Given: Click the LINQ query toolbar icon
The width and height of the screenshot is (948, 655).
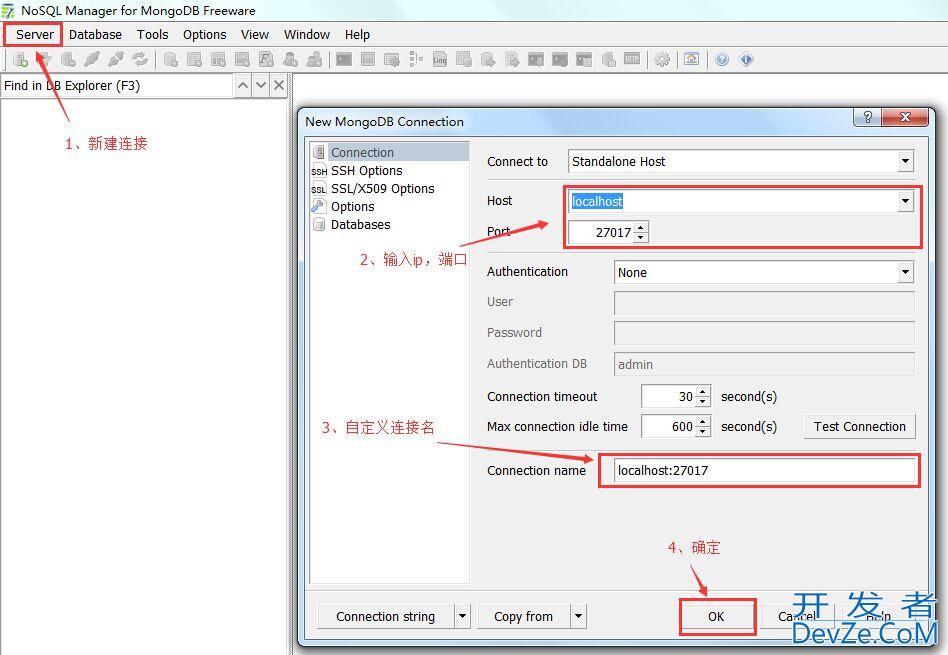Looking at the screenshot, I should click(440, 60).
